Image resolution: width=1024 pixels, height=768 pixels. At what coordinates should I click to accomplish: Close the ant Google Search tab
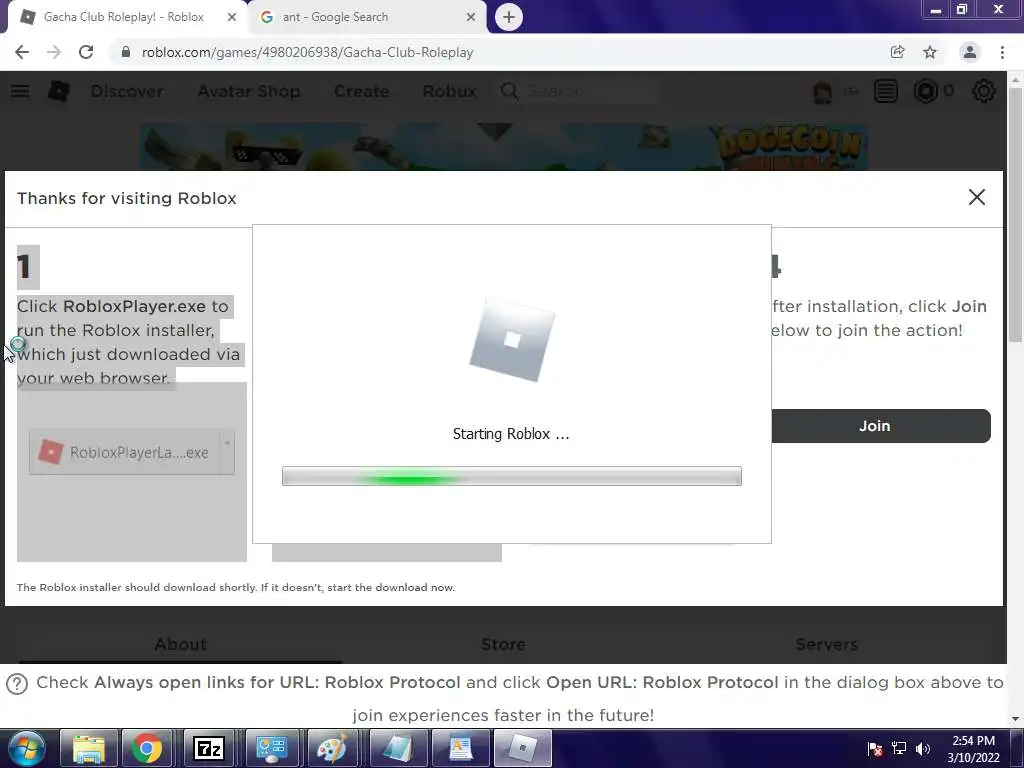[x=471, y=17]
